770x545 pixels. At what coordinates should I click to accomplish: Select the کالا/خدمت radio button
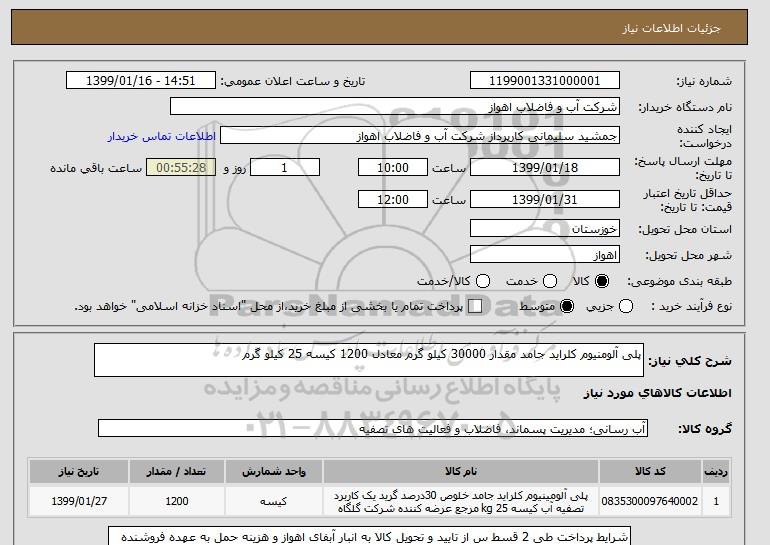(483, 281)
